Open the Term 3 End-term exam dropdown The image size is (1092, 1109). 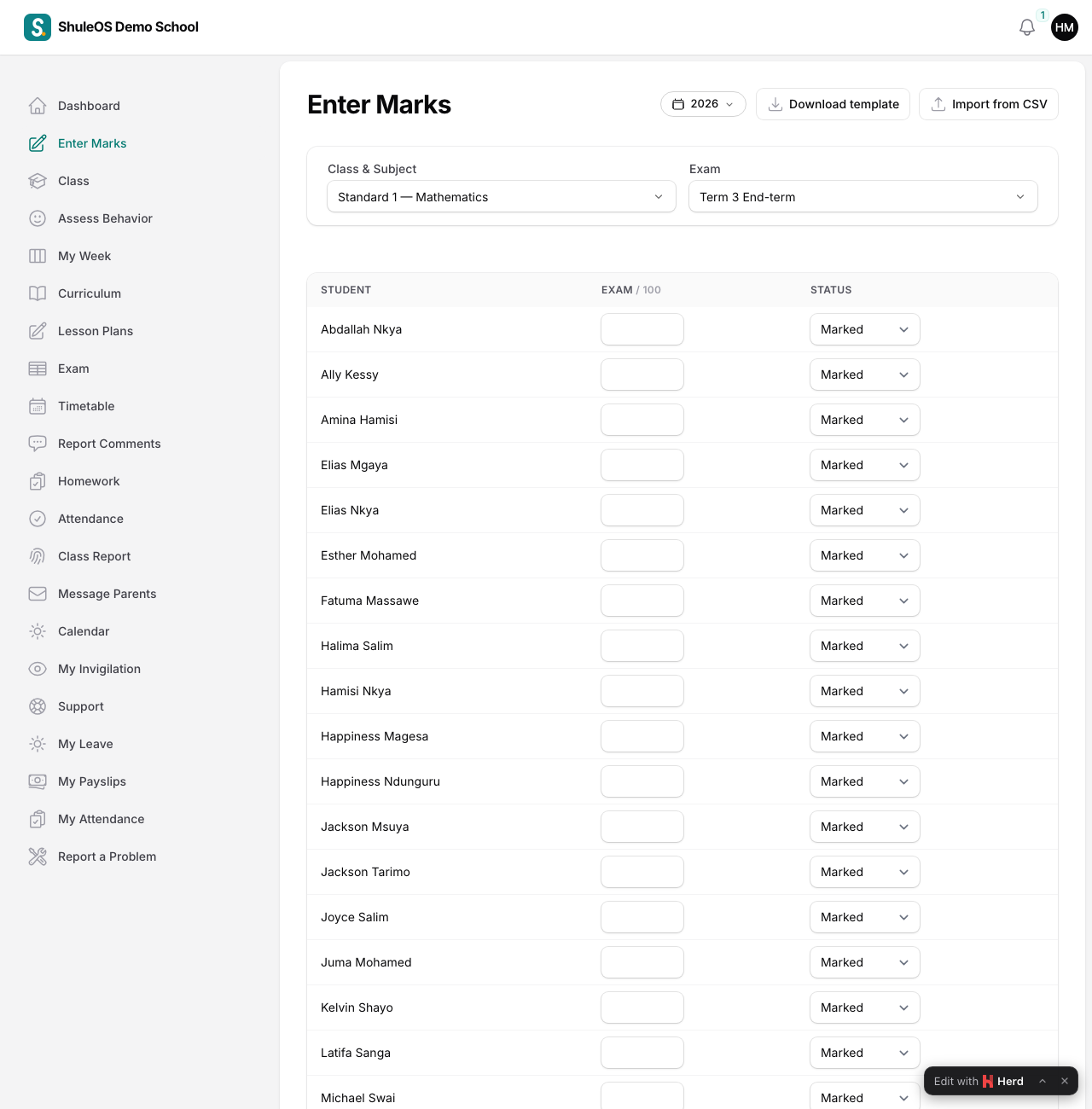[863, 197]
